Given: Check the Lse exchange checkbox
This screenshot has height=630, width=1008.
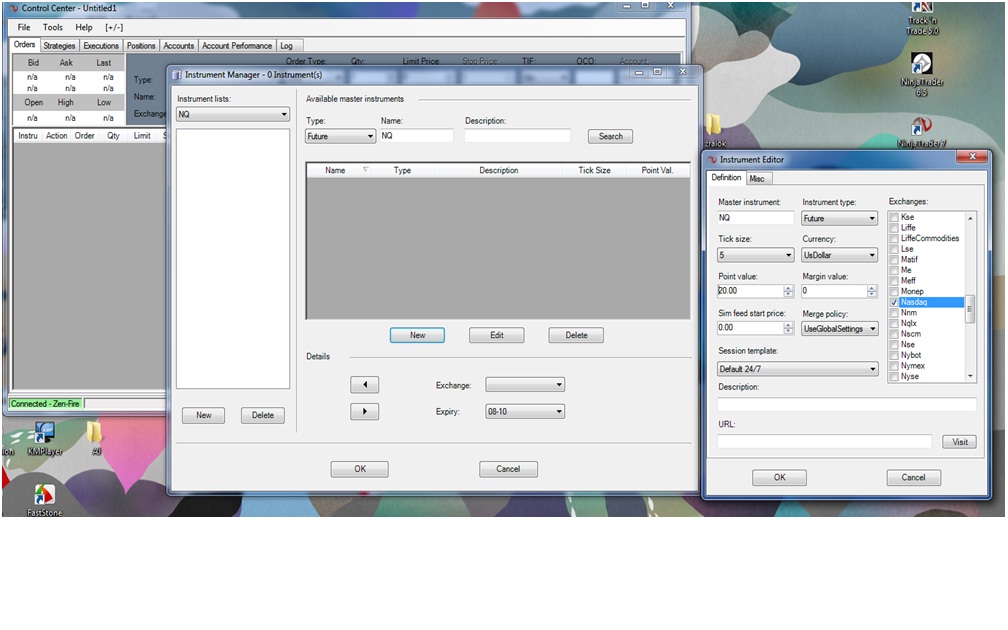Looking at the screenshot, I should pos(894,249).
